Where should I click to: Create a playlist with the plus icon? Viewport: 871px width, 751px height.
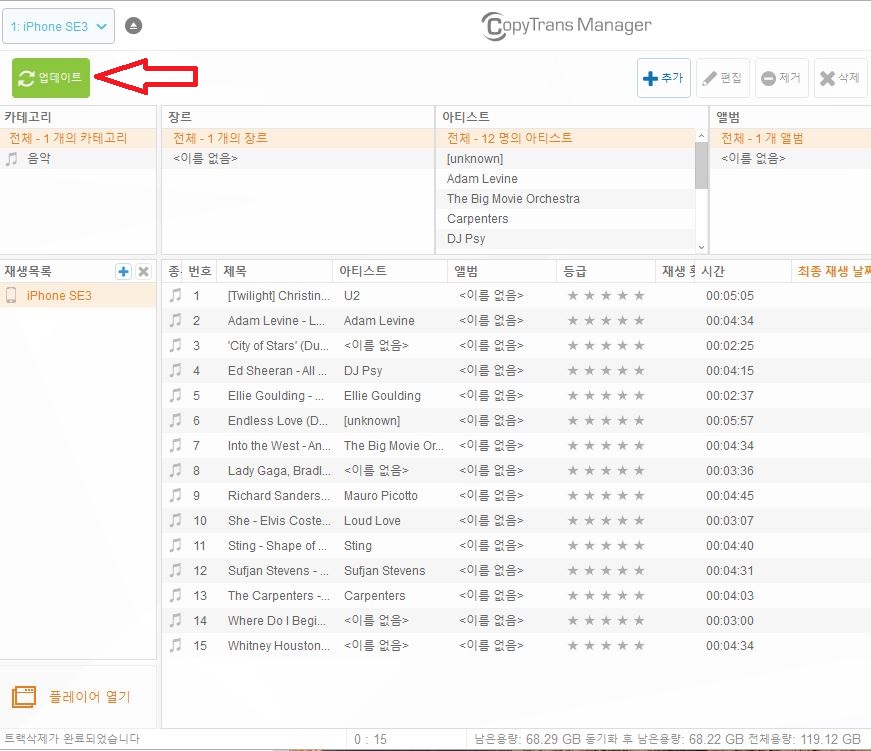[x=122, y=270]
